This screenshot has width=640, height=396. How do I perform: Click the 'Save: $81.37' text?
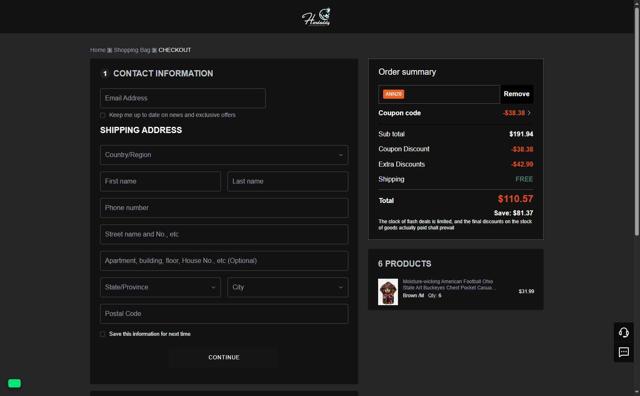[x=513, y=213]
